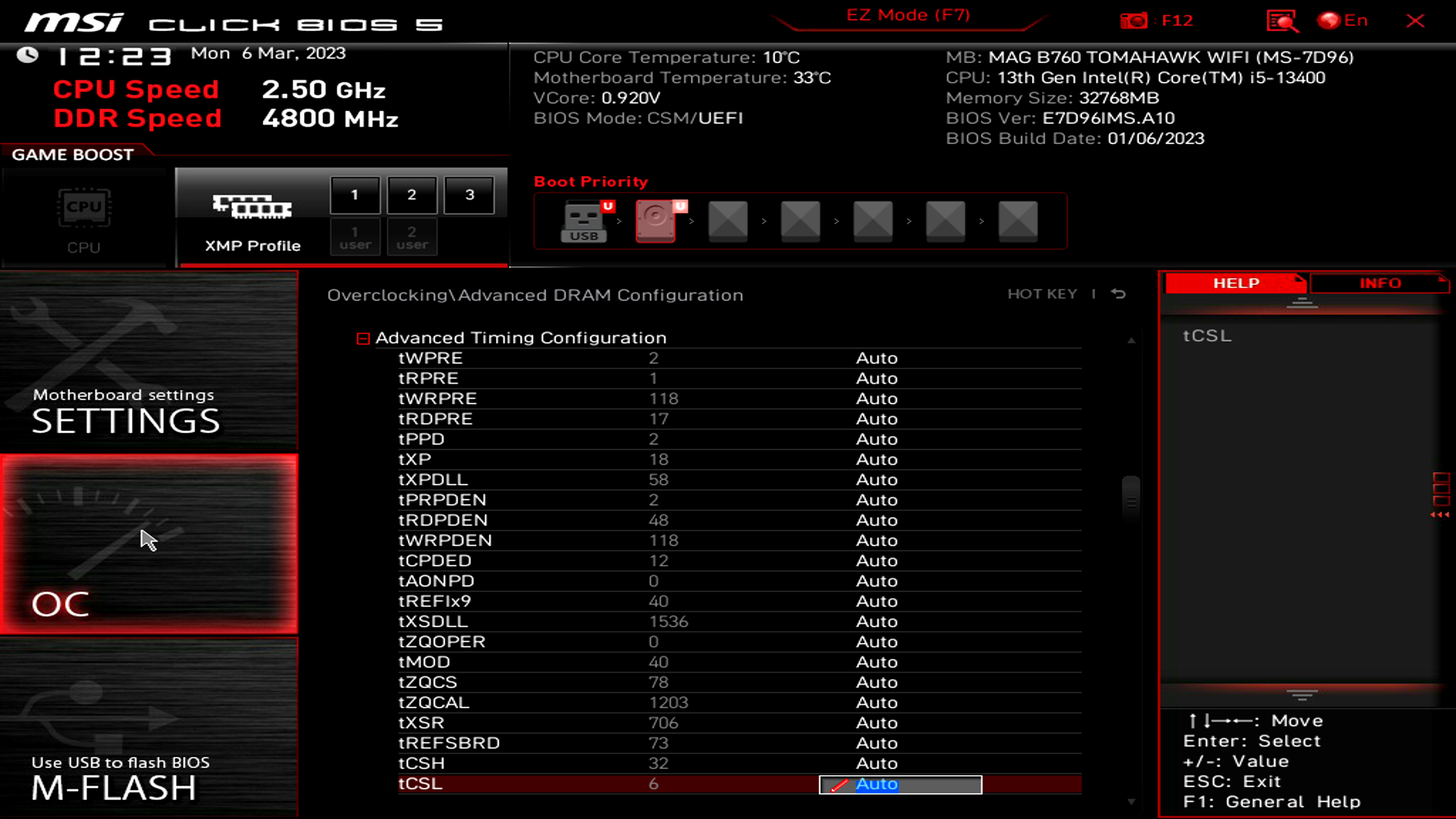Click the XMP Profile memory icon
The width and height of the screenshot is (1456, 819).
click(253, 206)
